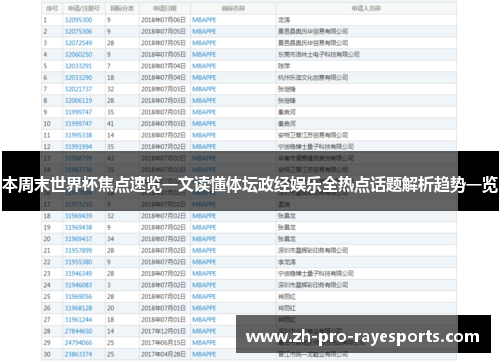The image size is (500, 362).
Task: Open registration number 31991994 link
Action: pyautogui.click(x=78, y=147)
